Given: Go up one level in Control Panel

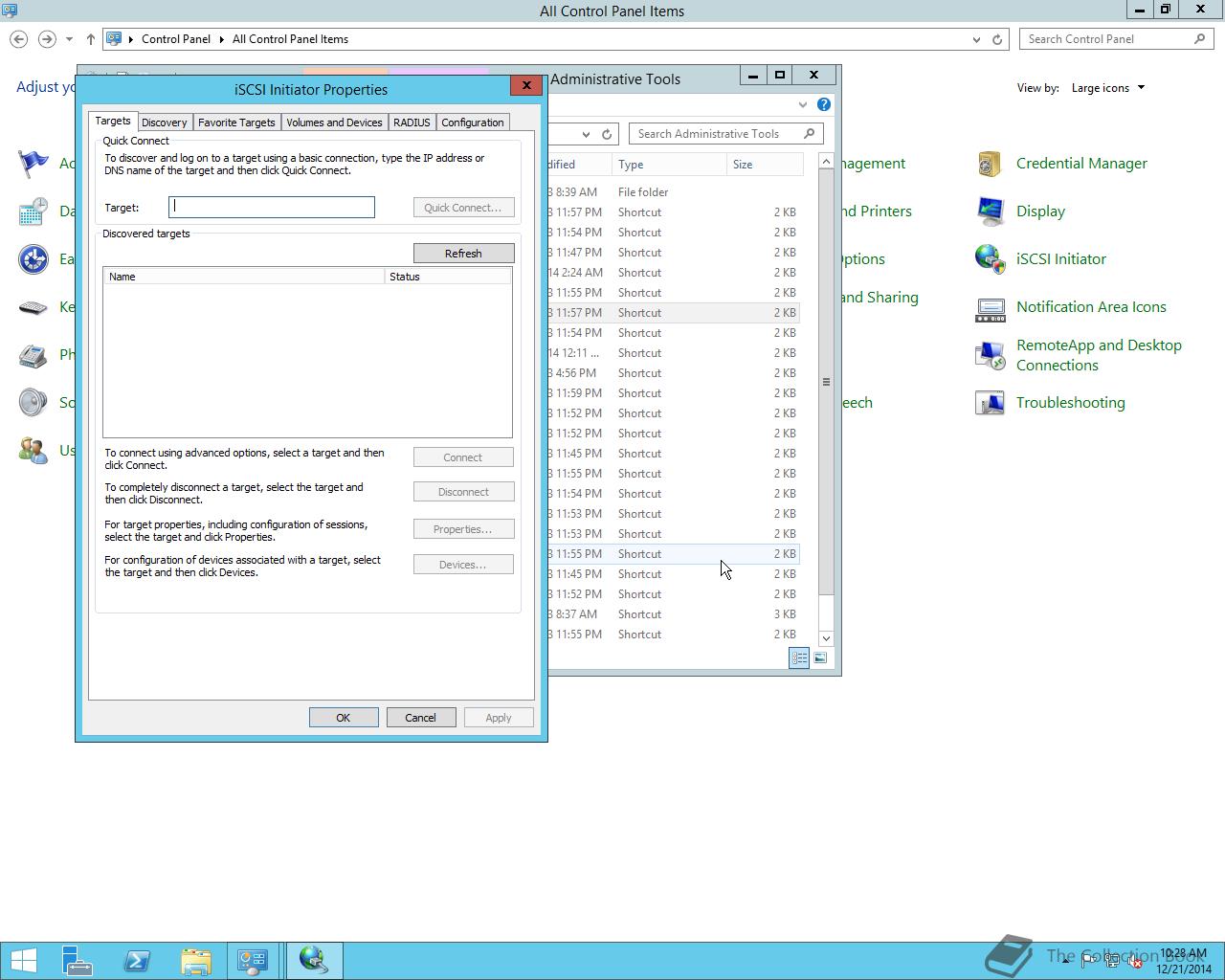Looking at the screenshot, I should [x=91, y=39].
